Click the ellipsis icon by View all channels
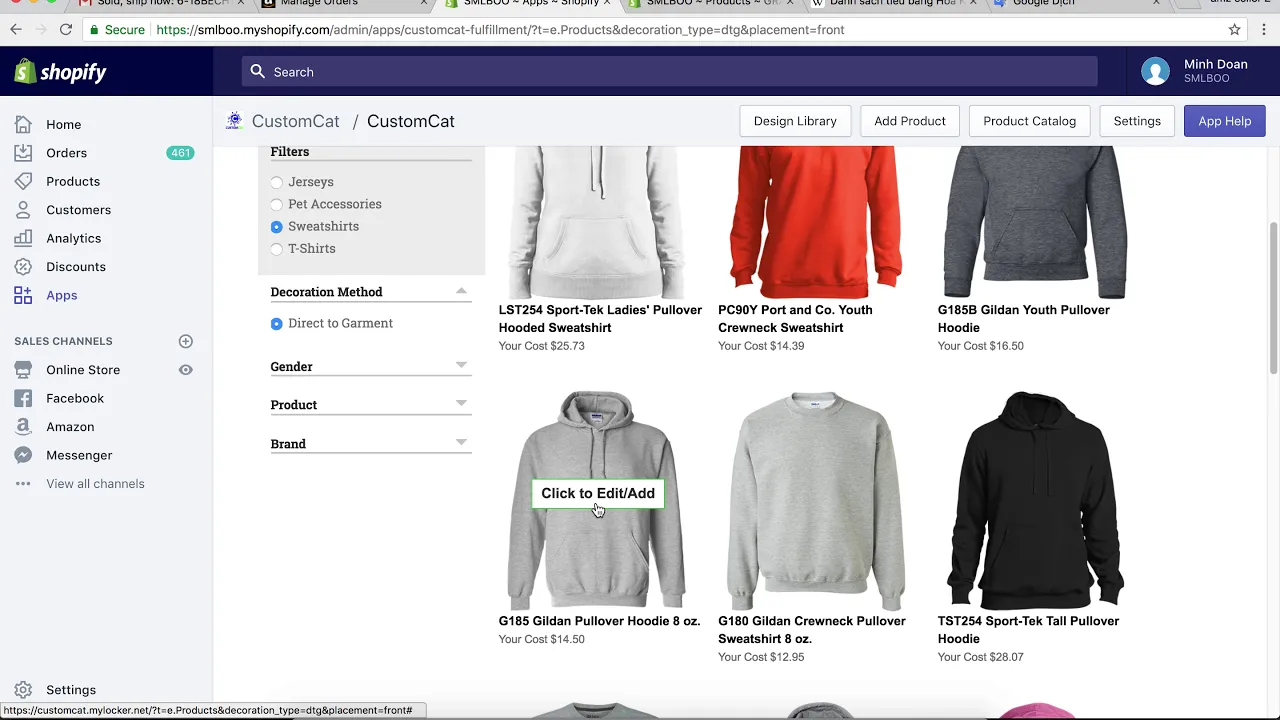Viewport: 1280px width, 720px height. pyautogui.click(x=23, y=484)
